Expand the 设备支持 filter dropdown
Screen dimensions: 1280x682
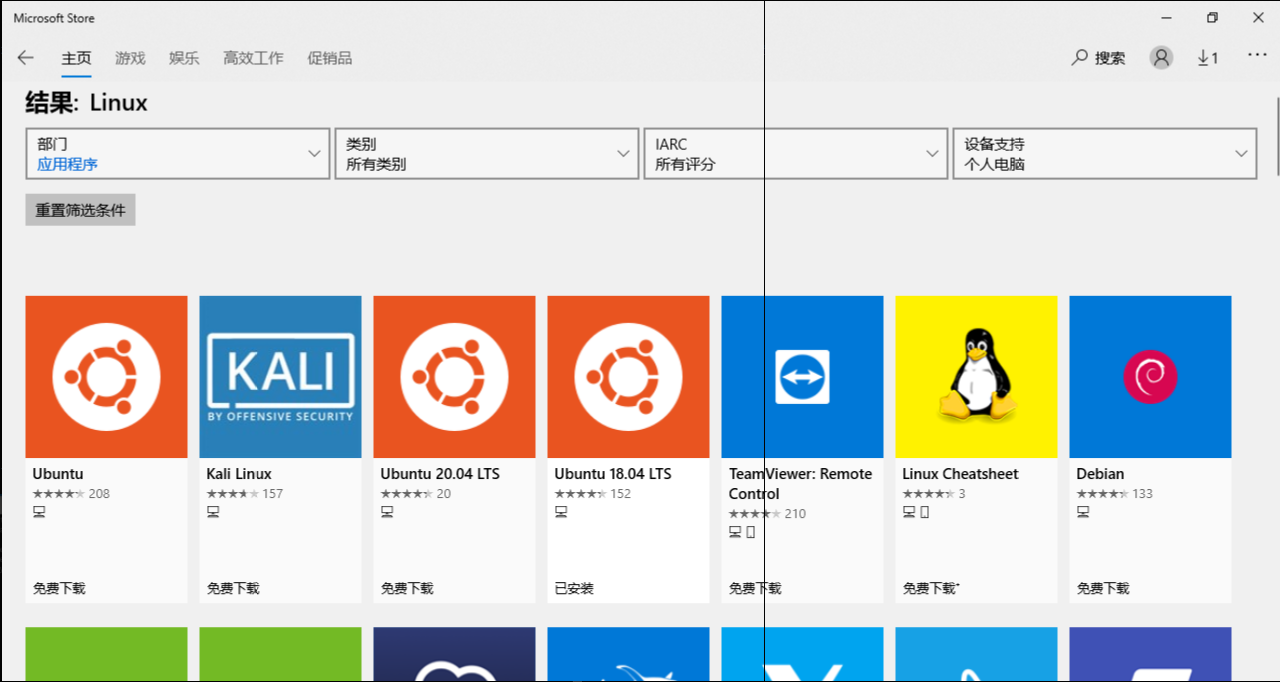(1105, 154)
